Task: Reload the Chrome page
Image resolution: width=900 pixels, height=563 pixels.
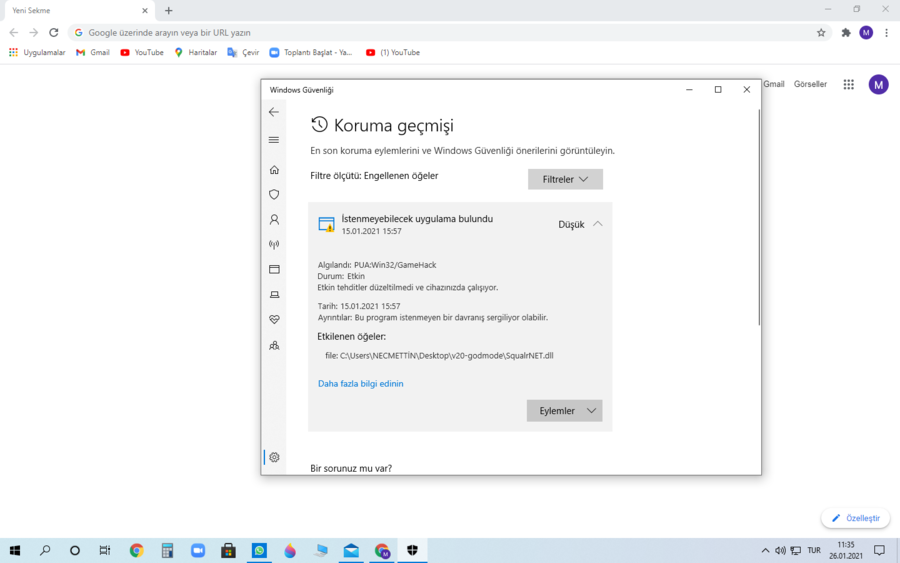Action: click(x=53, y=33)
